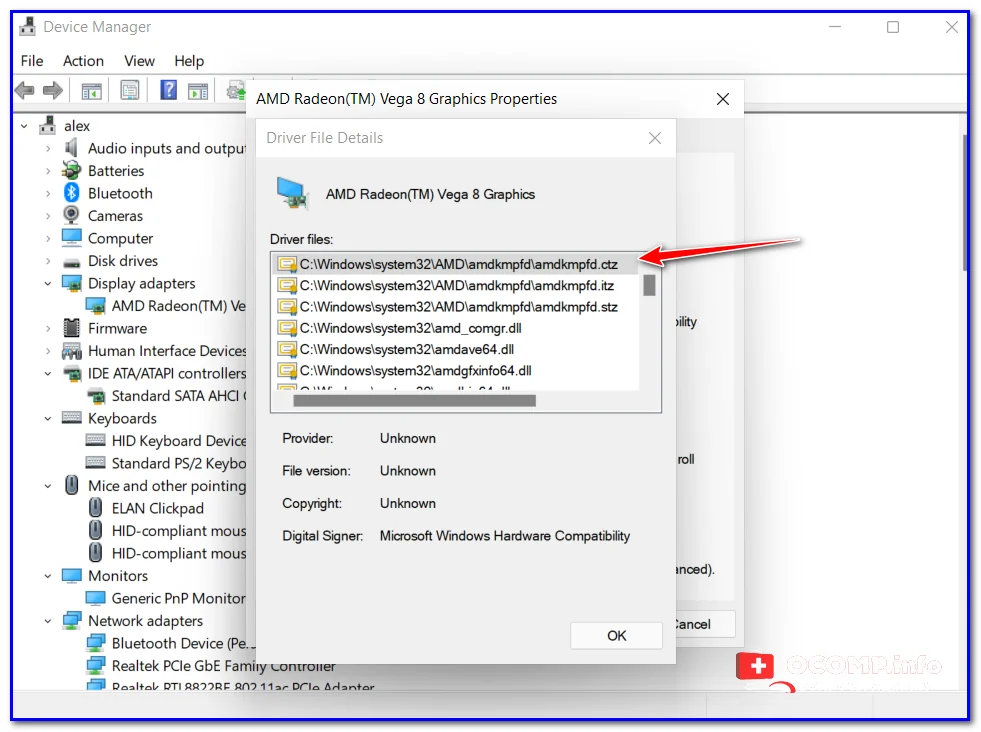The height and width of the screenshot is (732, 981).
Task: Open the Help menu
Action: tap(189, 61)
